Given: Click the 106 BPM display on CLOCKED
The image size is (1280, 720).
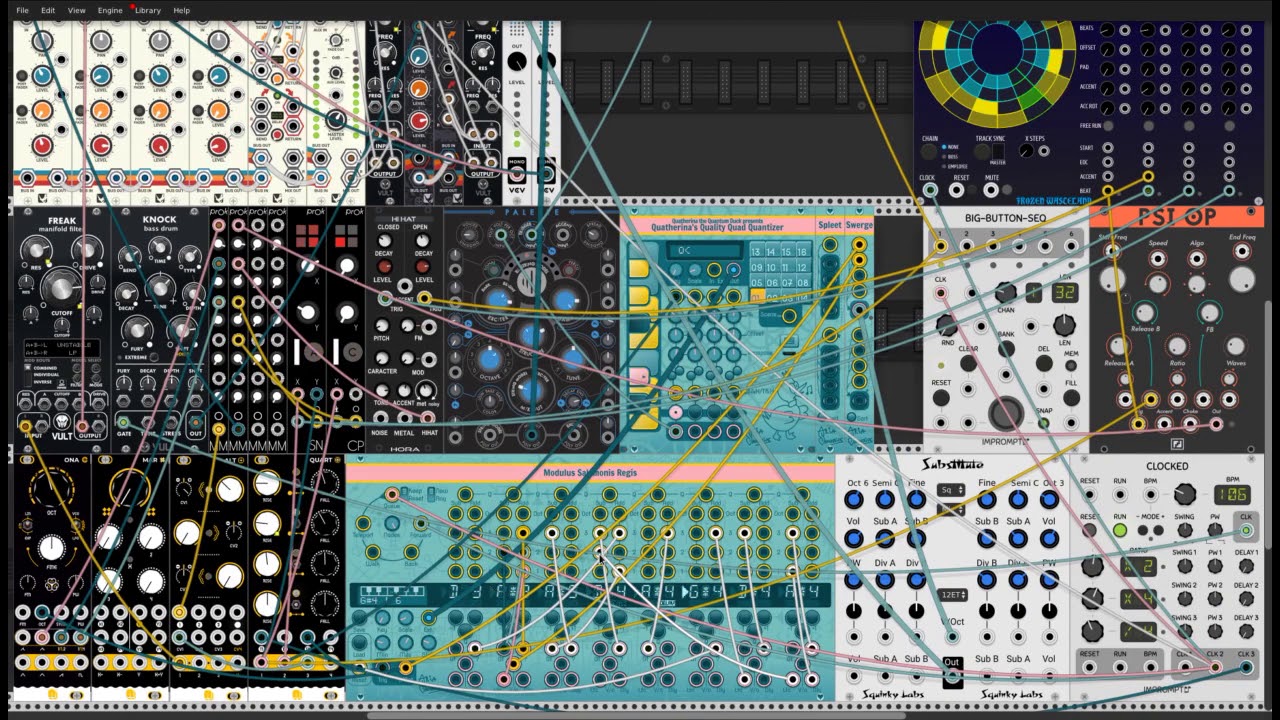Looking at the screenshot, I should click(1233, 494).
